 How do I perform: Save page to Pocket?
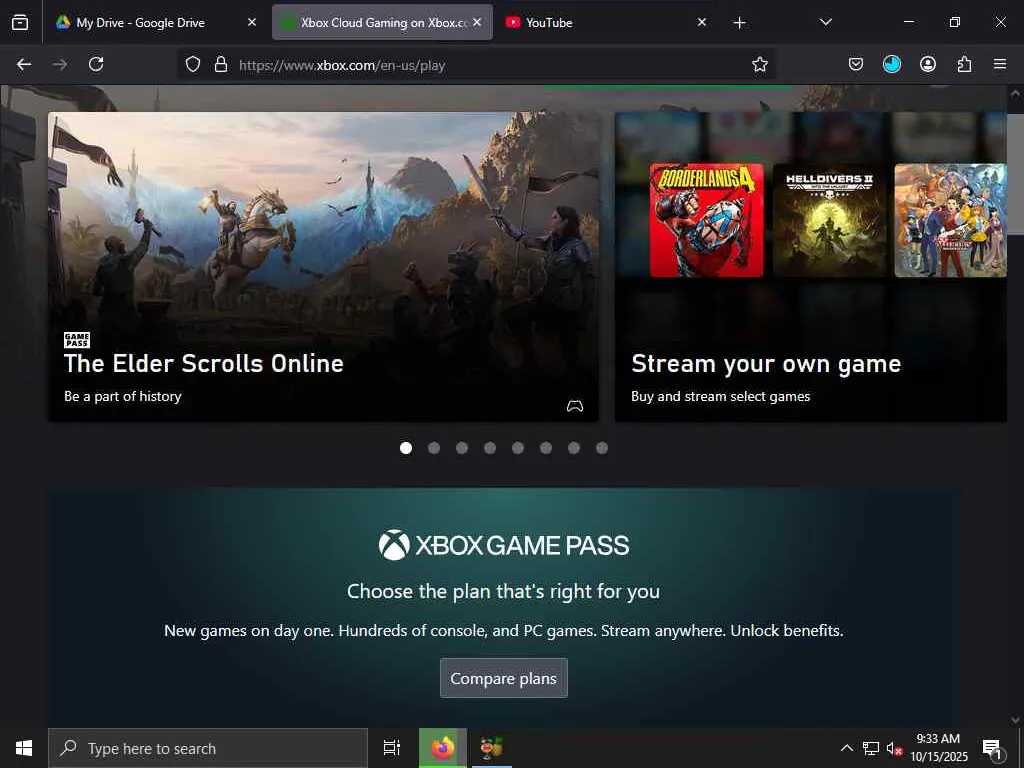tap(856, 64)
